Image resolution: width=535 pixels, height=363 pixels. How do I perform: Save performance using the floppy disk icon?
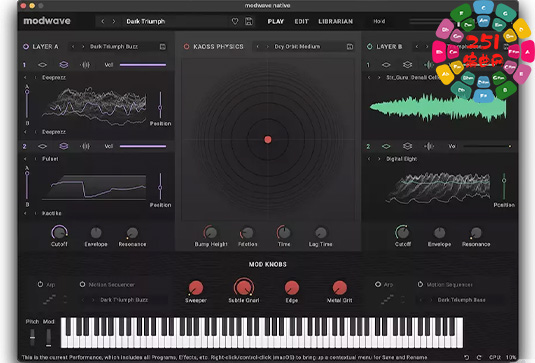click(x=249, y=21)
